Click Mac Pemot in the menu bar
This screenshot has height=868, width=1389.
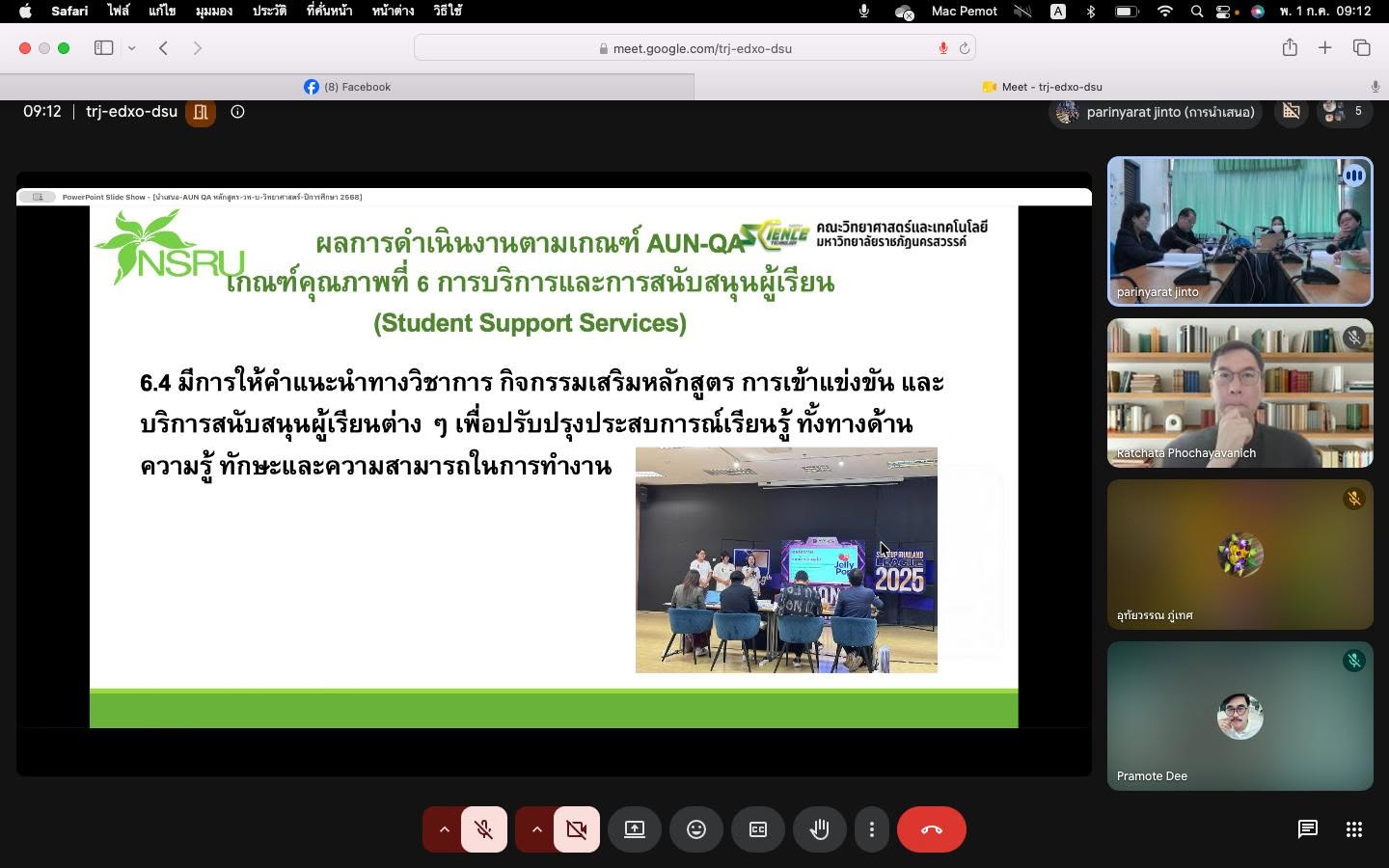click(964, 11)
